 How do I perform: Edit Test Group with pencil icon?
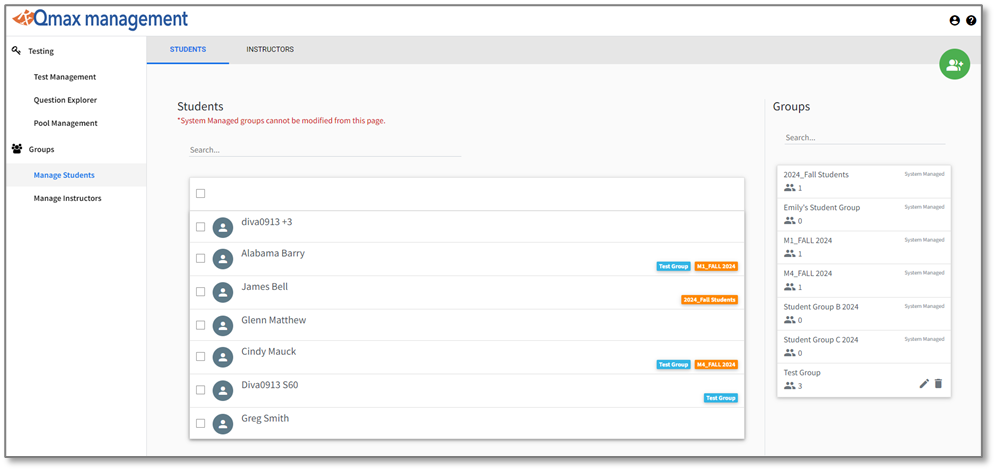(x=924, y=383)
